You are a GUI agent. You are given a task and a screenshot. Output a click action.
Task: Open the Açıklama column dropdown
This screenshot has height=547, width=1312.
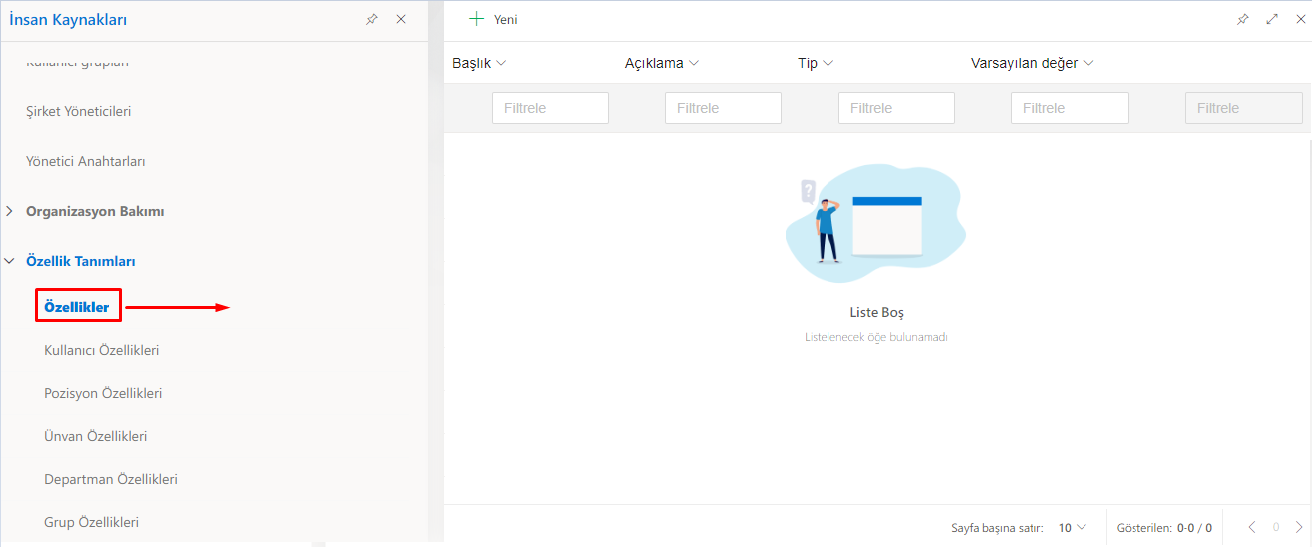click(694, 63)
